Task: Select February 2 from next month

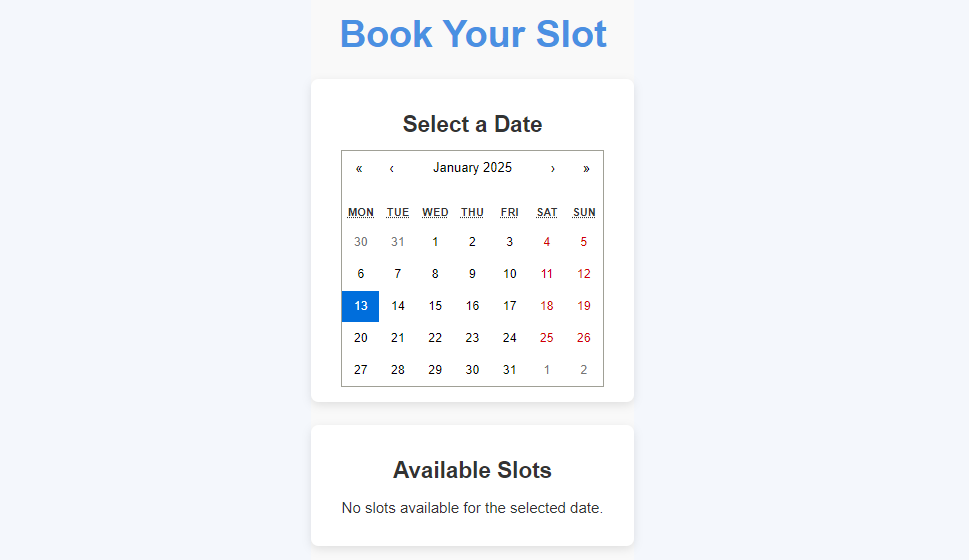Action: pos(584,370)
